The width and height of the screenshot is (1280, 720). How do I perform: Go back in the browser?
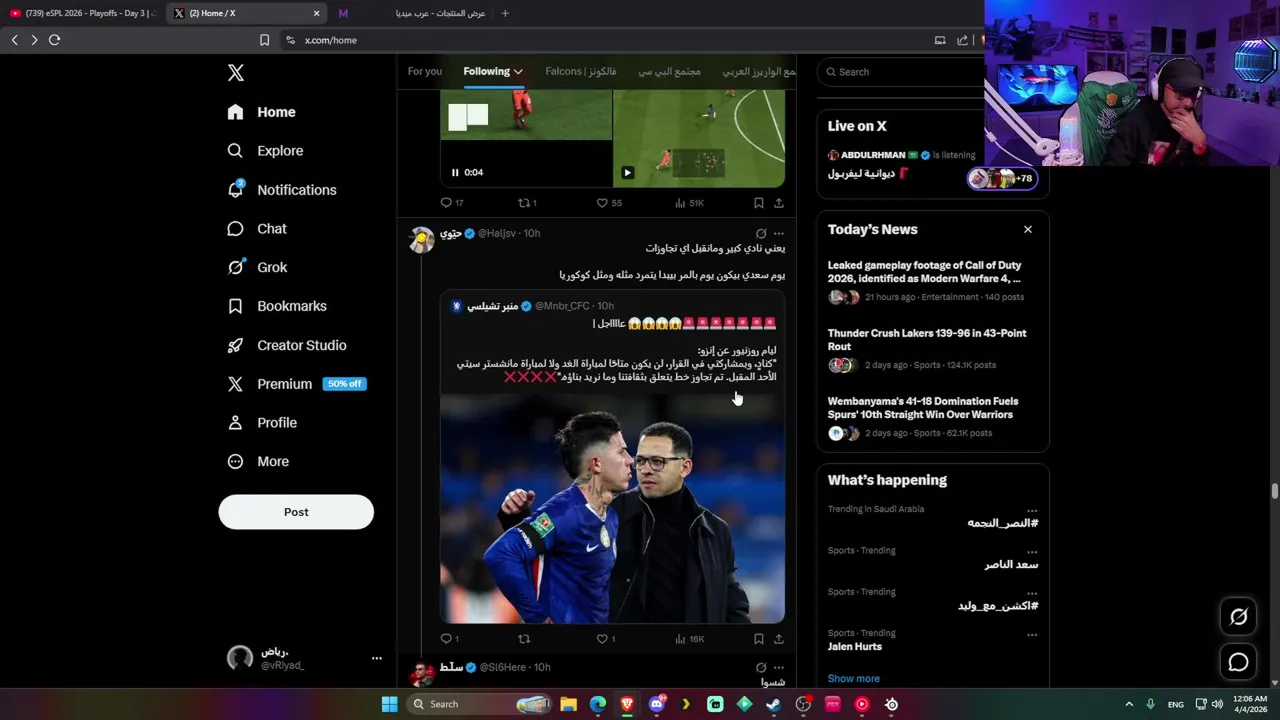click(14, 40)
